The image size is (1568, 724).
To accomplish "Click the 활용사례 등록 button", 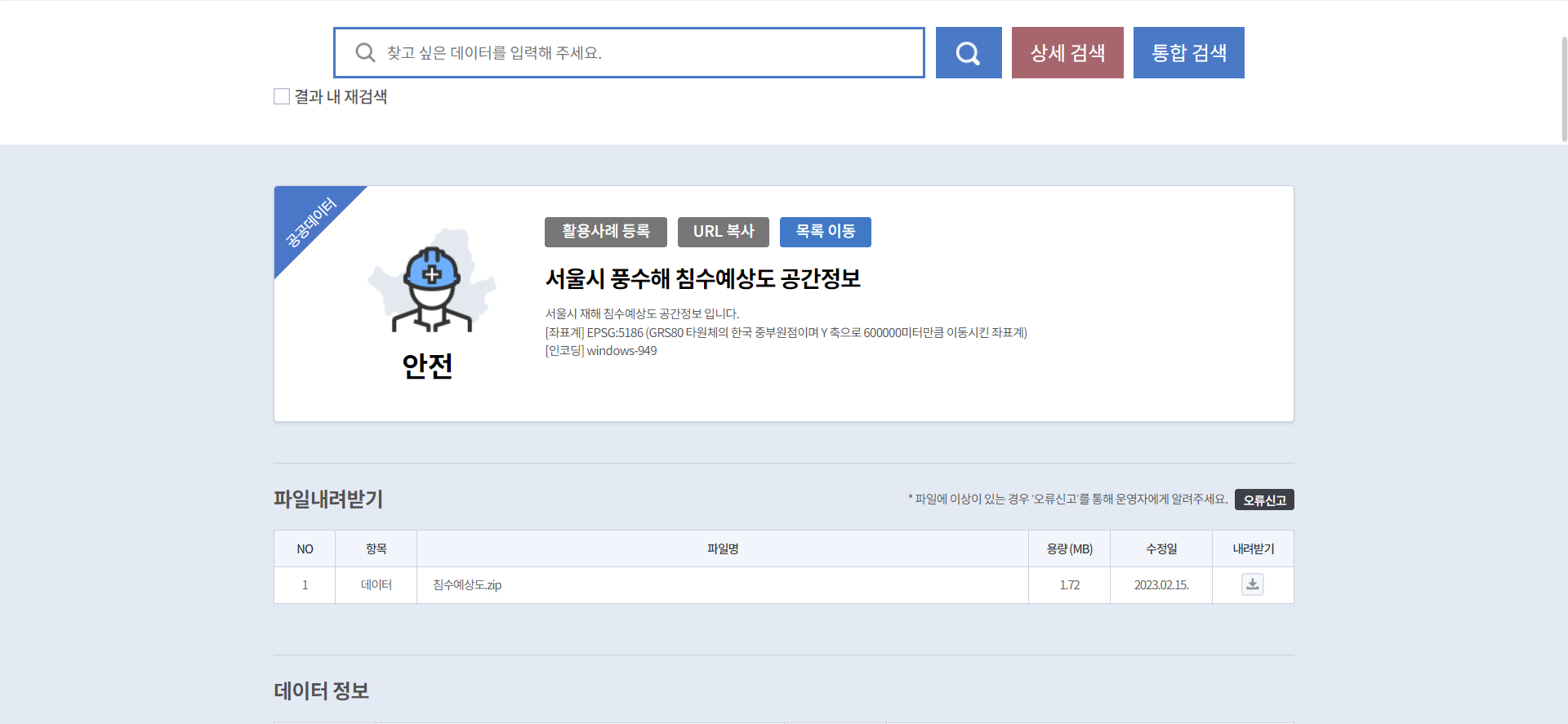I will coord(606,232).
